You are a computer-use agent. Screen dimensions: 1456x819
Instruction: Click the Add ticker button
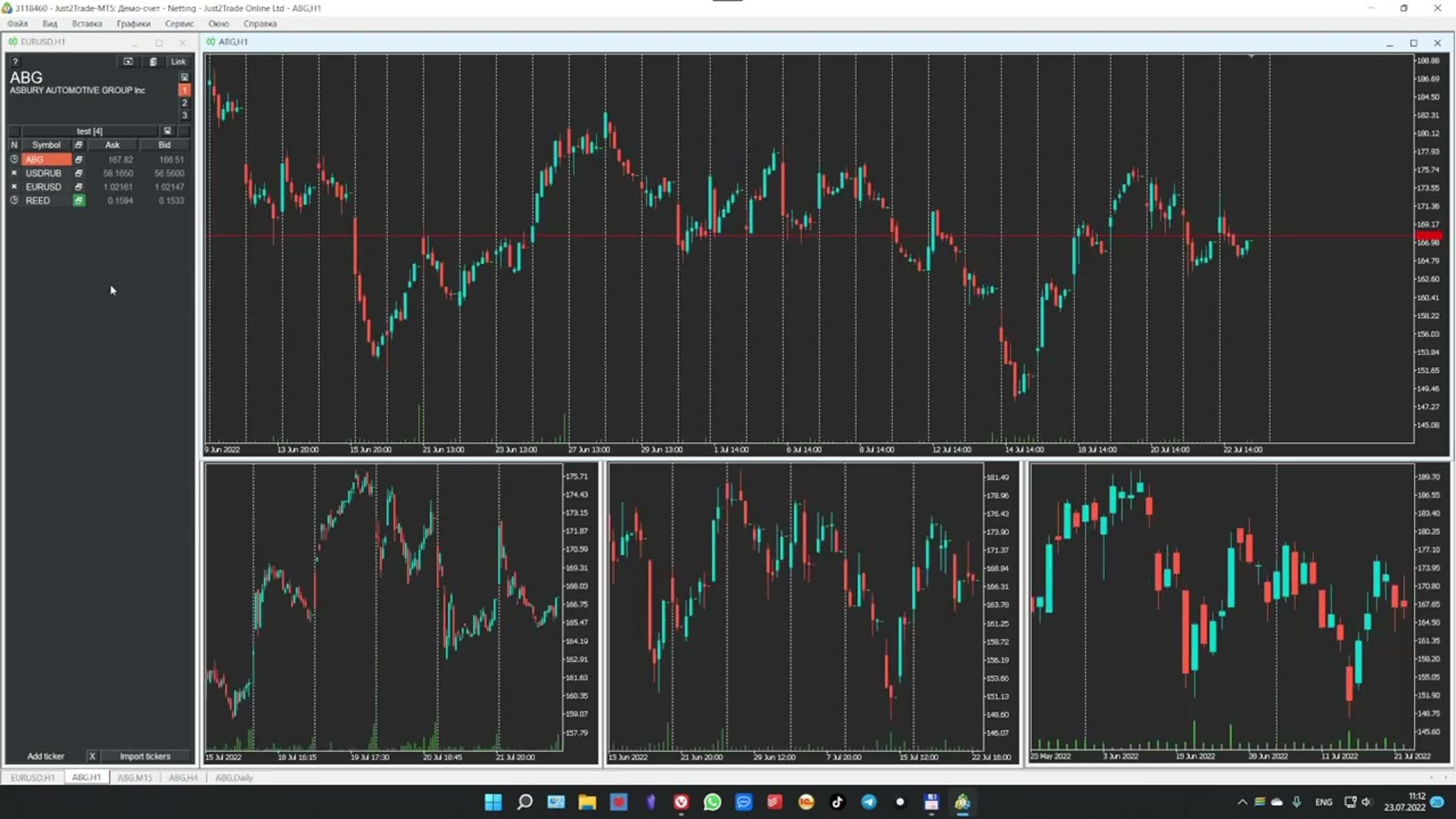point(46,756)
